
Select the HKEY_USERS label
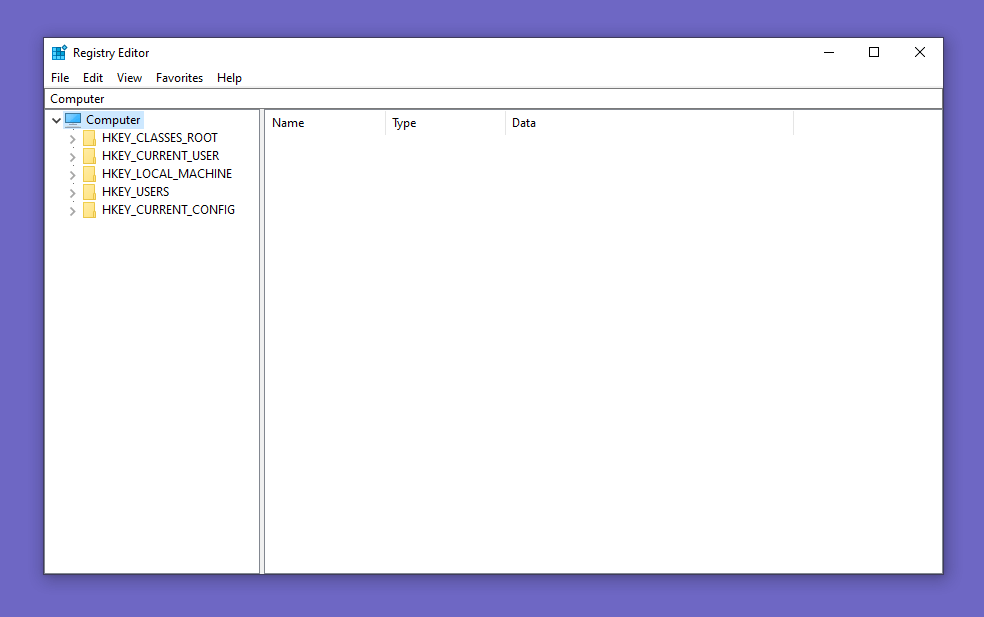(x=136, y=191)
